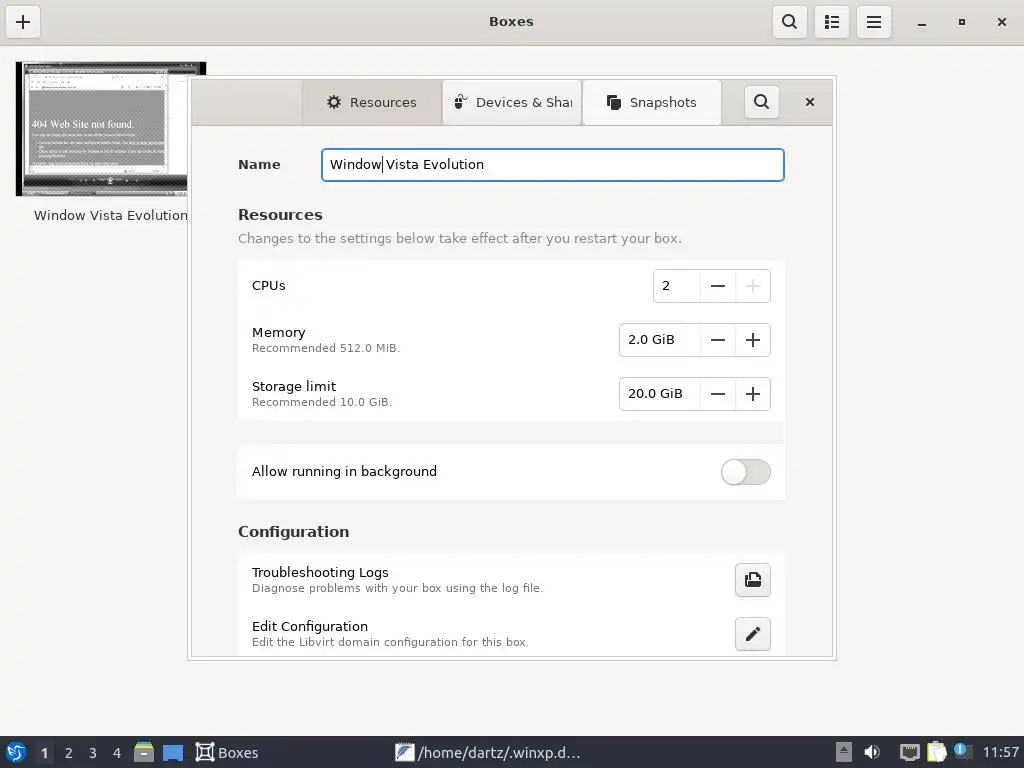Screen dimensions: 1024x768
Task: Close the box properties dialog
Action: (810, 102)
